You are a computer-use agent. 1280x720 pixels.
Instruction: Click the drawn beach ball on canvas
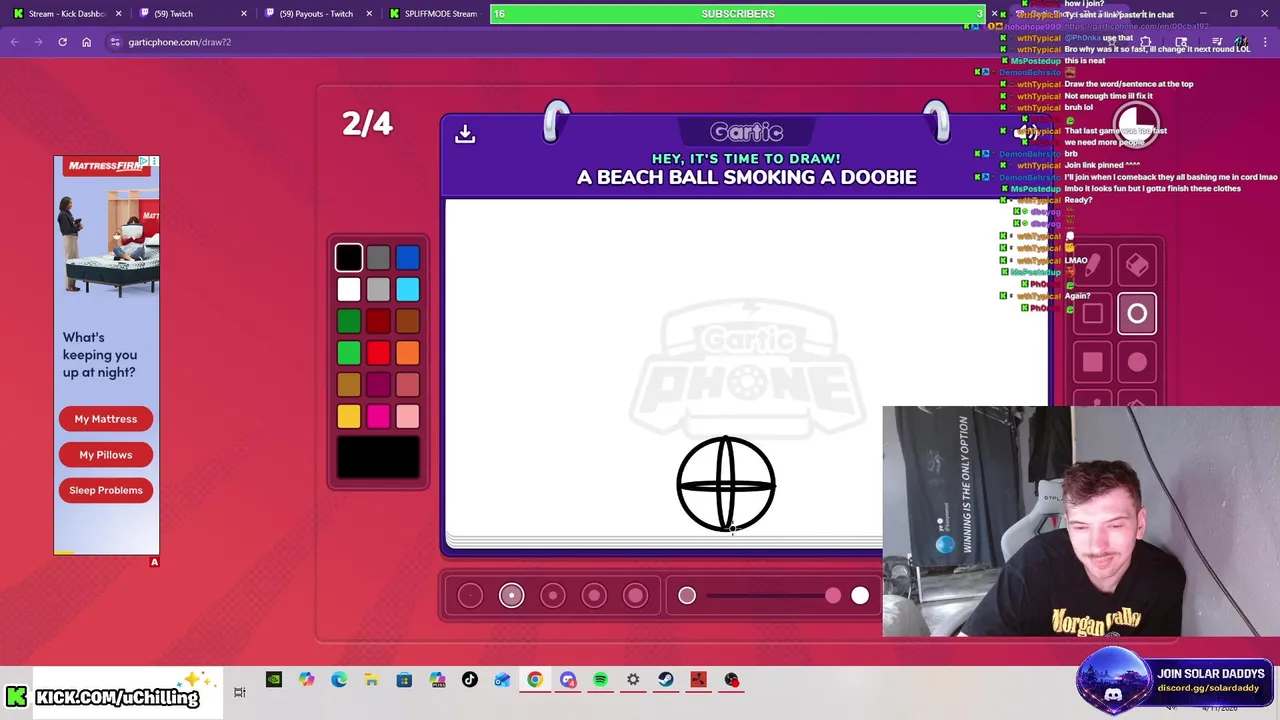pos(726,484)
